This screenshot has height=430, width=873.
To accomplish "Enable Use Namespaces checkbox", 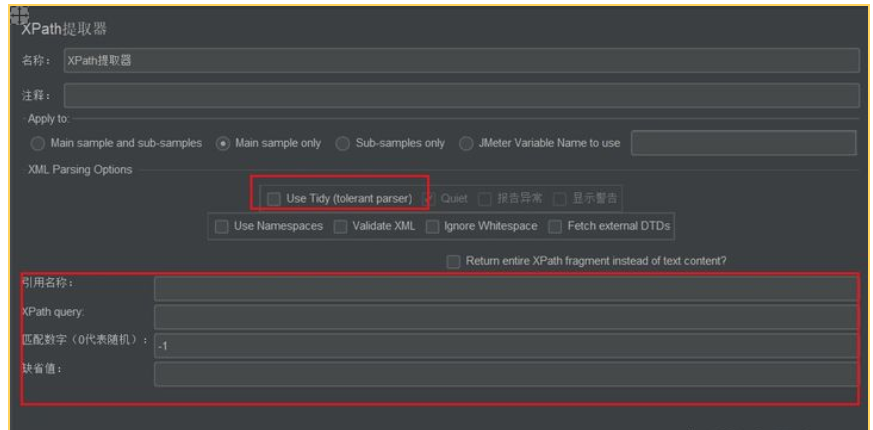I will (222, 227).
